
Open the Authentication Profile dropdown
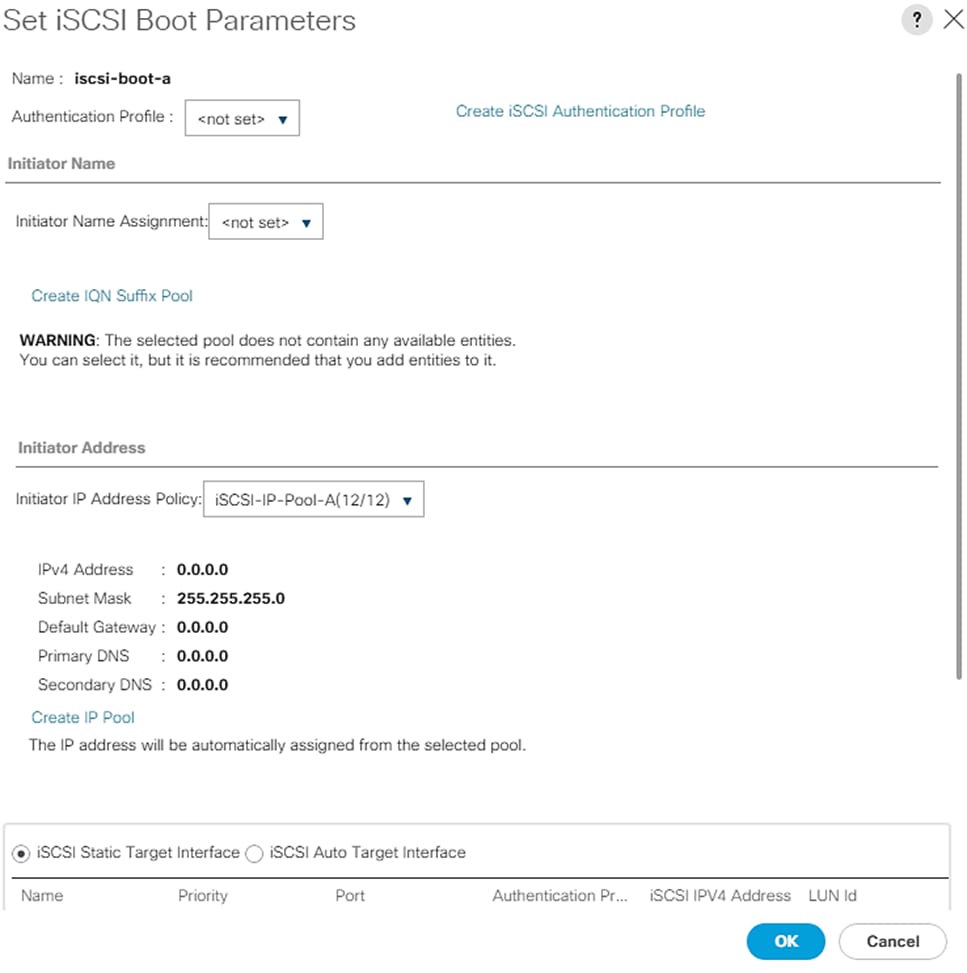pos(243,119)
